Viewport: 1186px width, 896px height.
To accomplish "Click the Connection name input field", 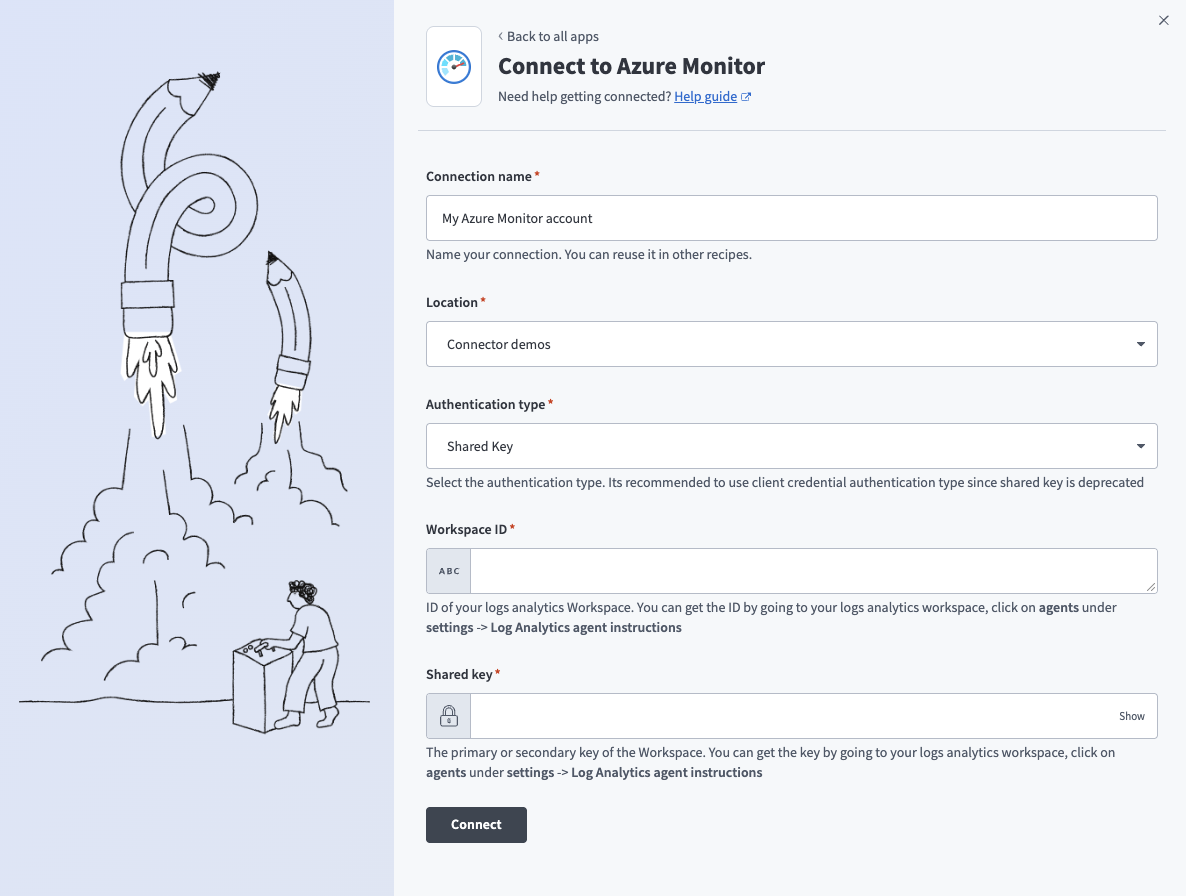I will click(790, 217).
